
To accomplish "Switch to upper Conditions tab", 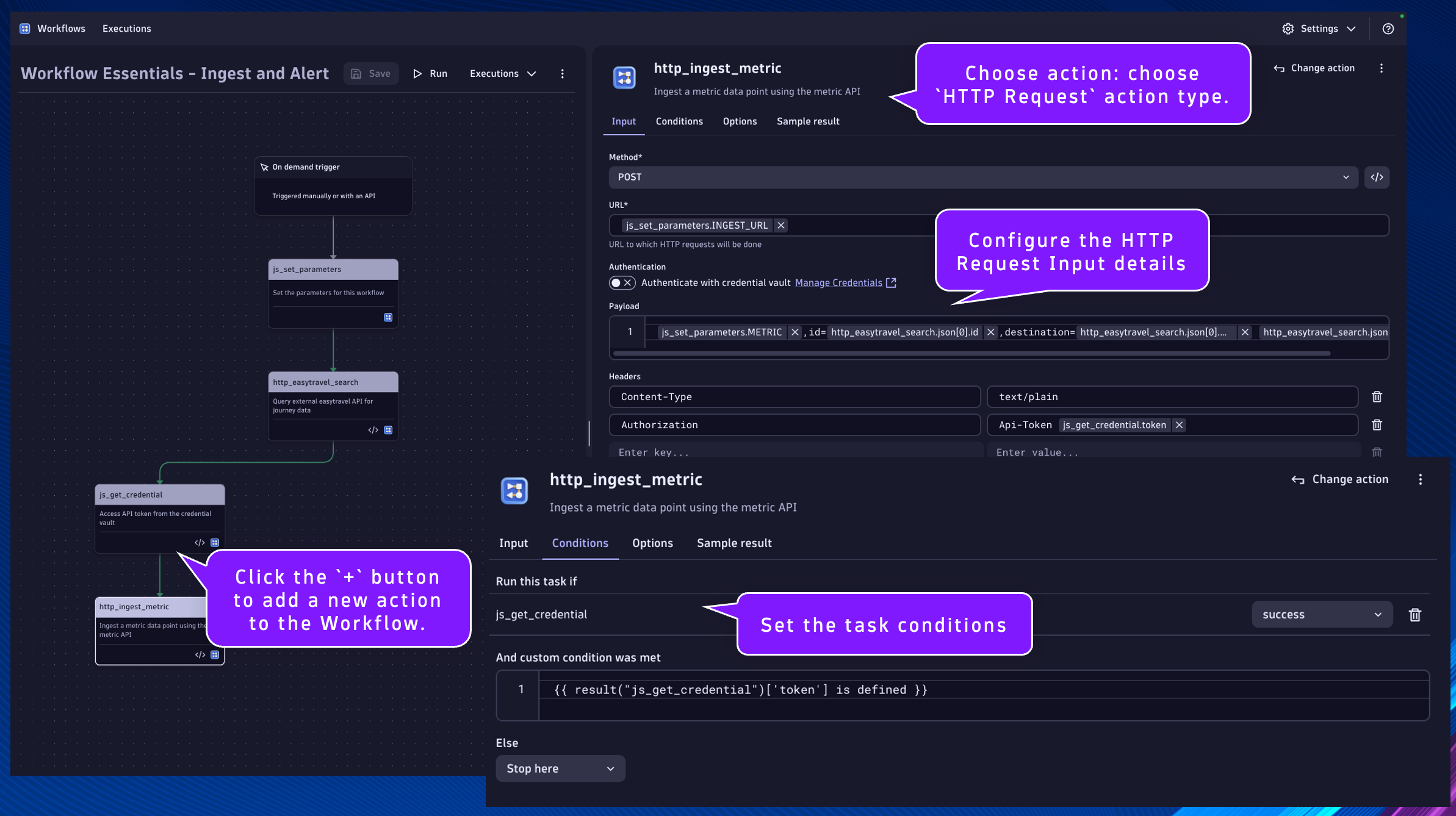I will click(679, 121).
